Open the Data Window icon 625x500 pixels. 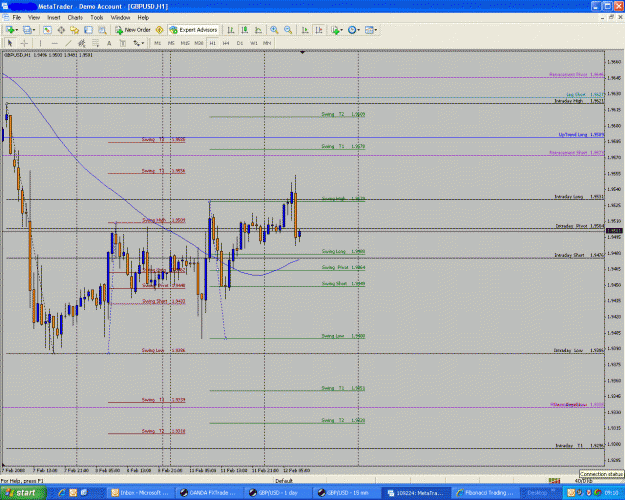tap(61, 30)
